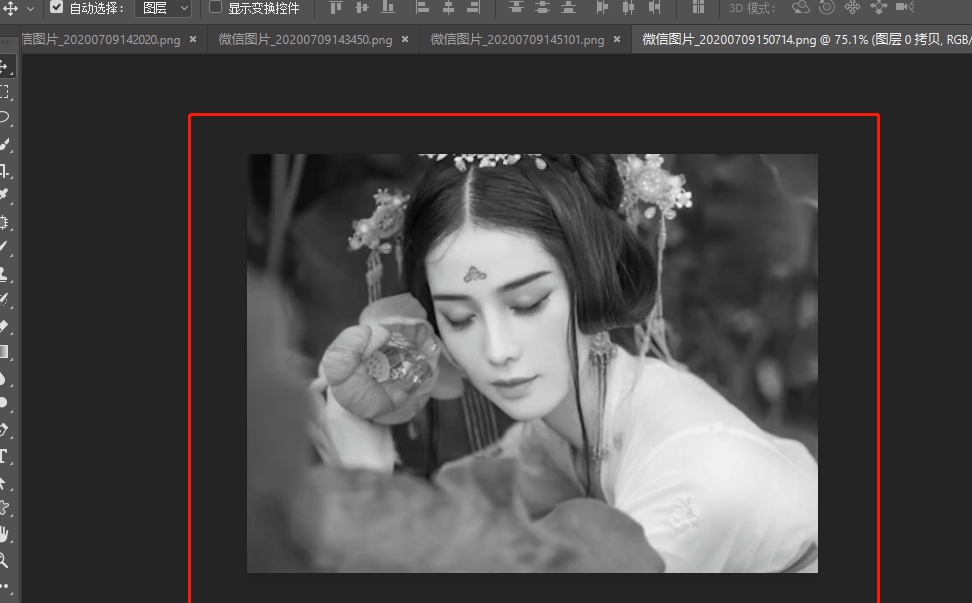This screenshot has height=603, width=972.
Task: Select the Lasso tool
Action: (4, 117)
